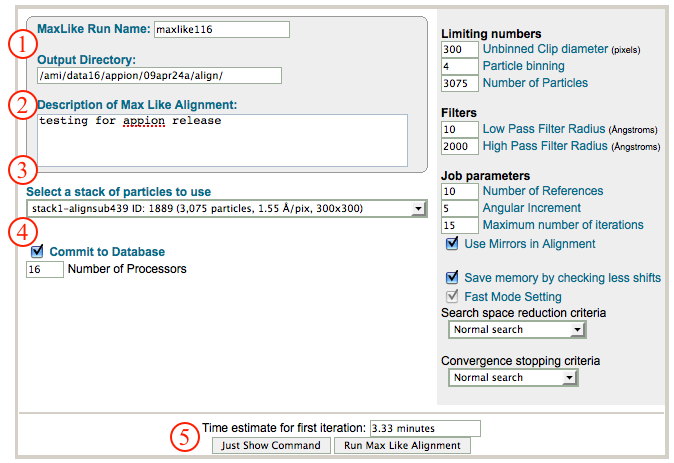
Task: Select the Number of Processors field
Action: (44, 269)
